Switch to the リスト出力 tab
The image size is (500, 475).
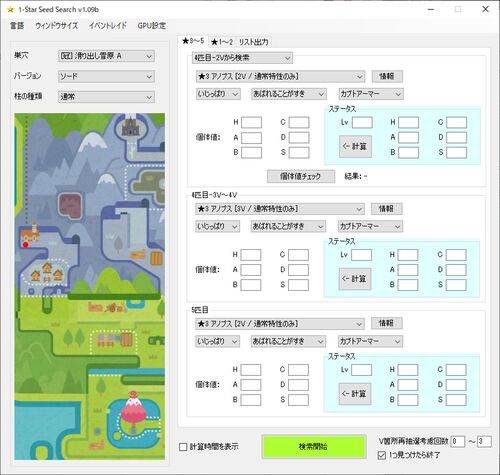253,42
